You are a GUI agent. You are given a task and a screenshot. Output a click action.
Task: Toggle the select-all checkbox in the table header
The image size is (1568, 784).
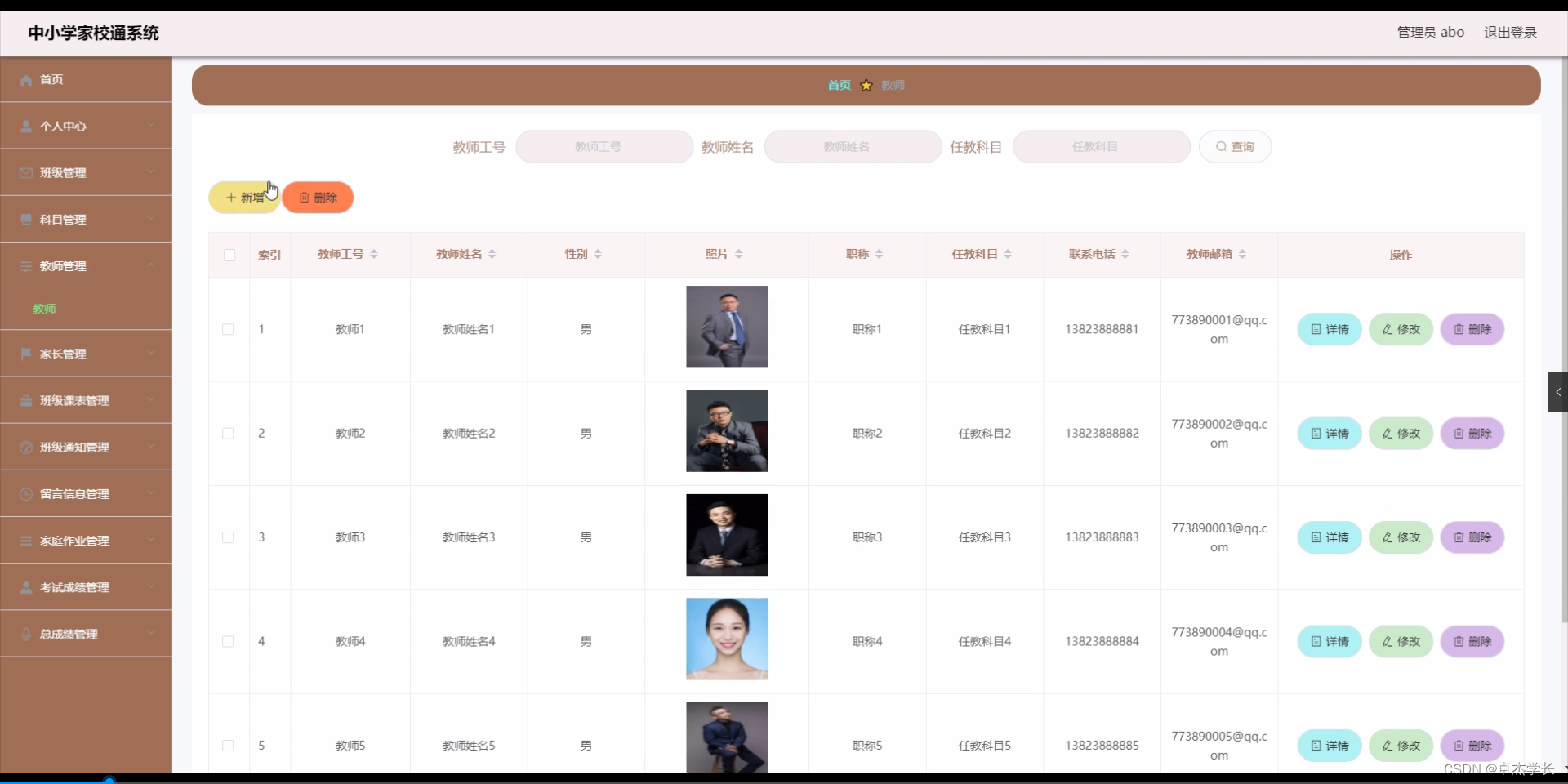point(229,255)
